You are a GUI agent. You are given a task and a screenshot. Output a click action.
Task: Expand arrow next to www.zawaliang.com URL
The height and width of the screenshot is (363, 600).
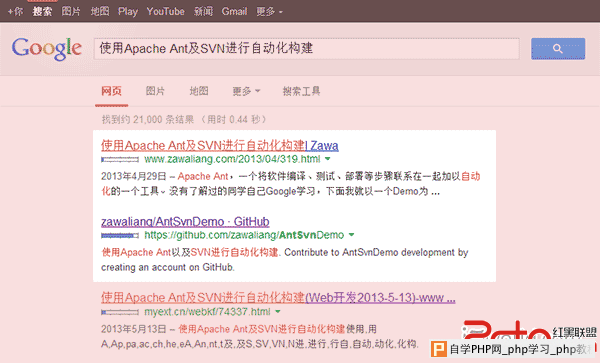328,159
